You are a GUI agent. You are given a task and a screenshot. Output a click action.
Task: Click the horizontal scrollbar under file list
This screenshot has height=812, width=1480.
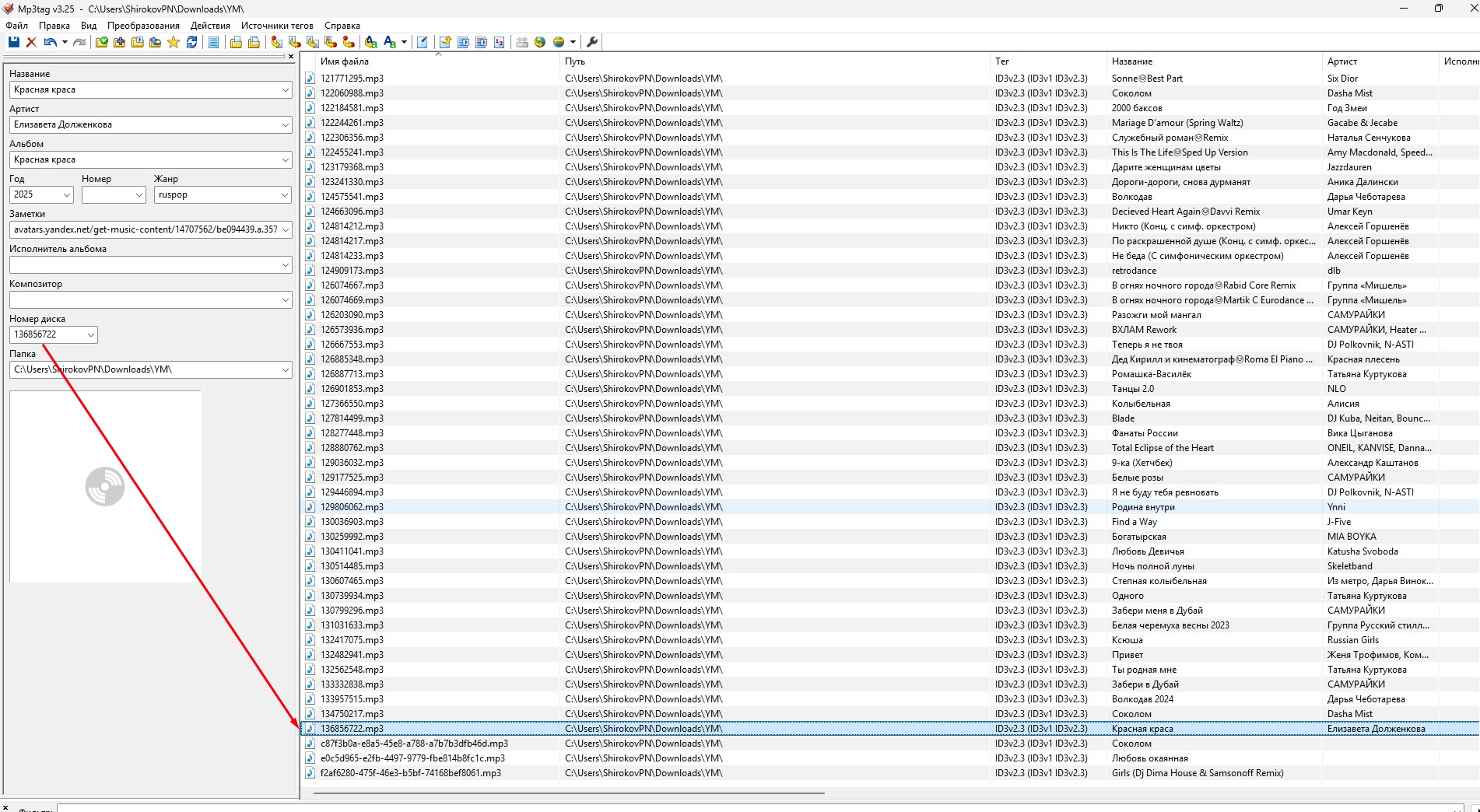click(568, 793)
